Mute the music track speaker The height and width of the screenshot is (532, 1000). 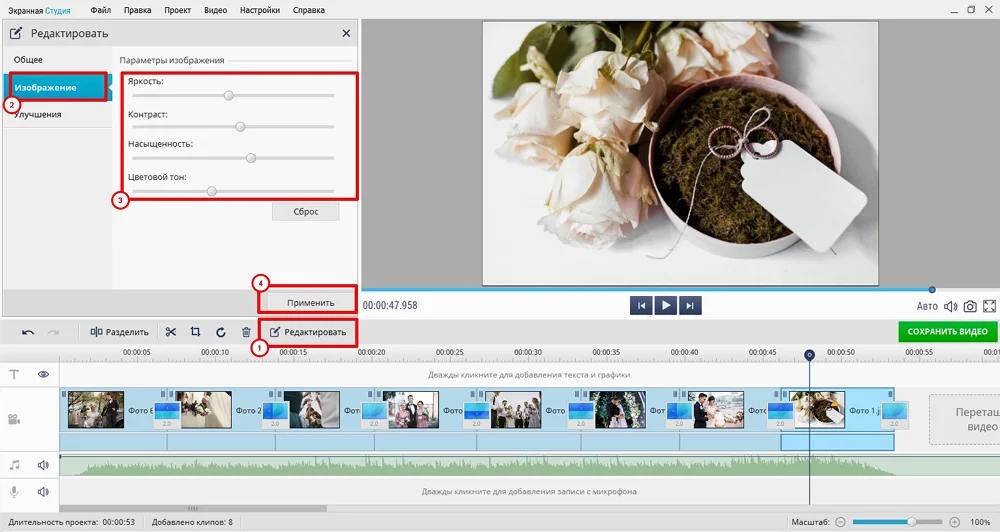click(44, 465)
